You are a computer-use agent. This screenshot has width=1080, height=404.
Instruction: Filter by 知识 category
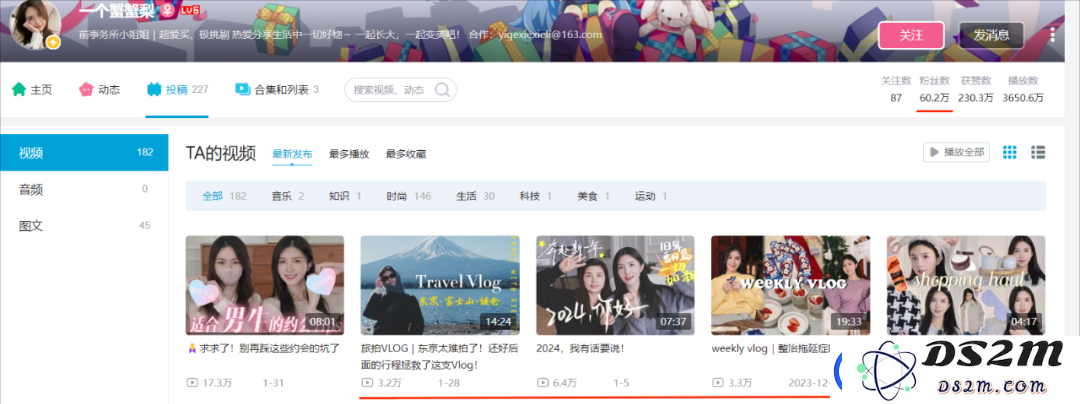(x=345, y=196)
